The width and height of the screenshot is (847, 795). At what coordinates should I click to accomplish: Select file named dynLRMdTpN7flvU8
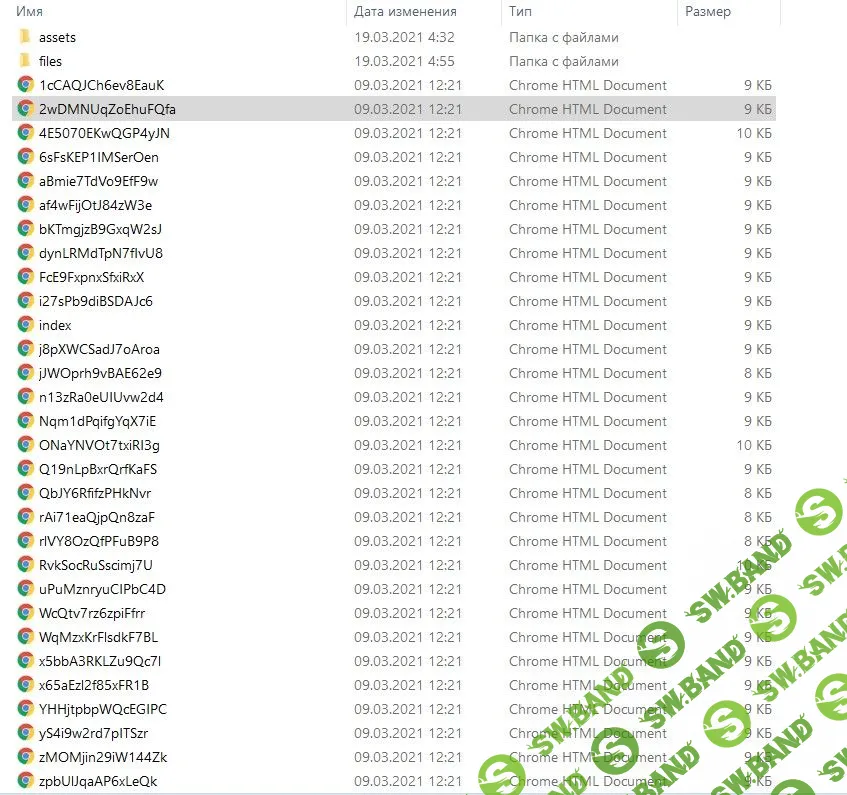100,253
